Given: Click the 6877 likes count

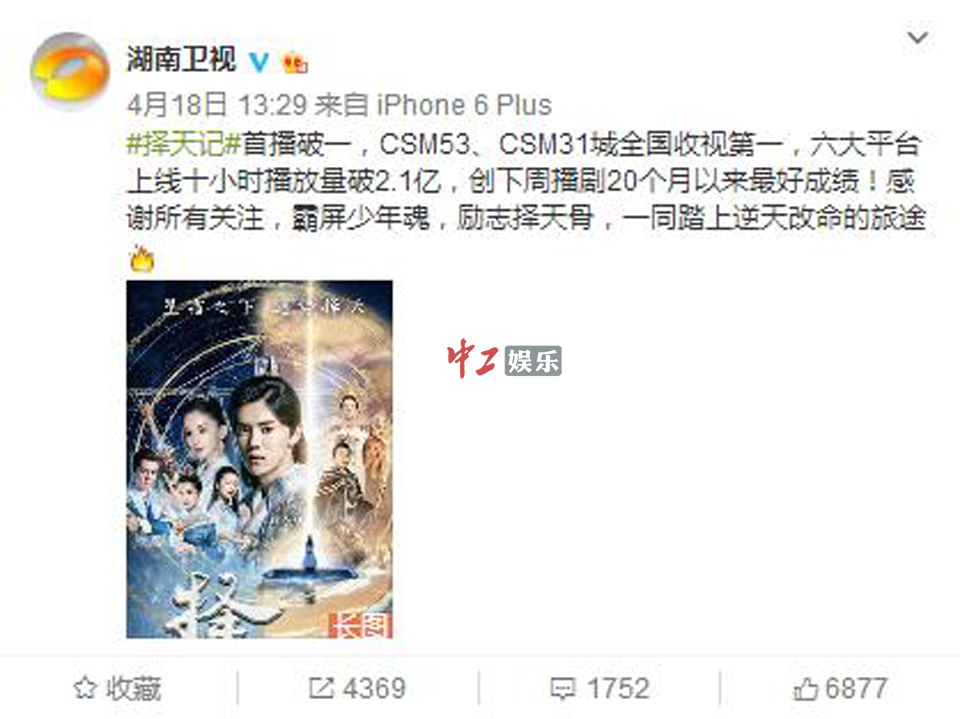Looking at the screenshot, I should coord(857,689).
